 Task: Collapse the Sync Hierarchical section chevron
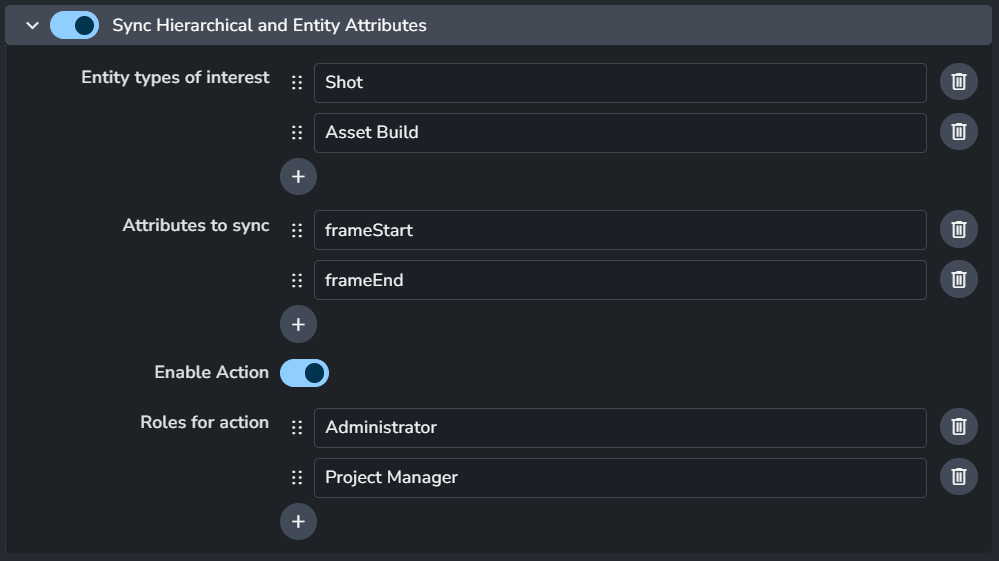(x=32, y=25)
